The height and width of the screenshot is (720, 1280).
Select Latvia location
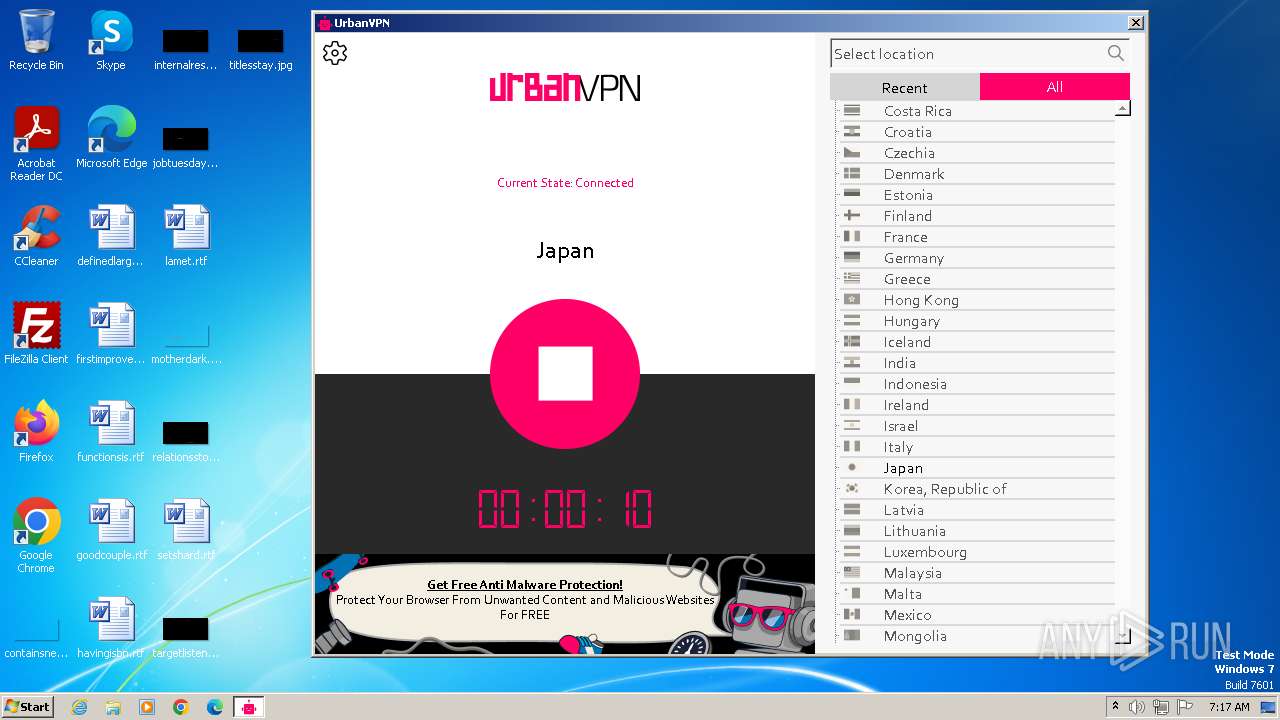pos(975,510)
